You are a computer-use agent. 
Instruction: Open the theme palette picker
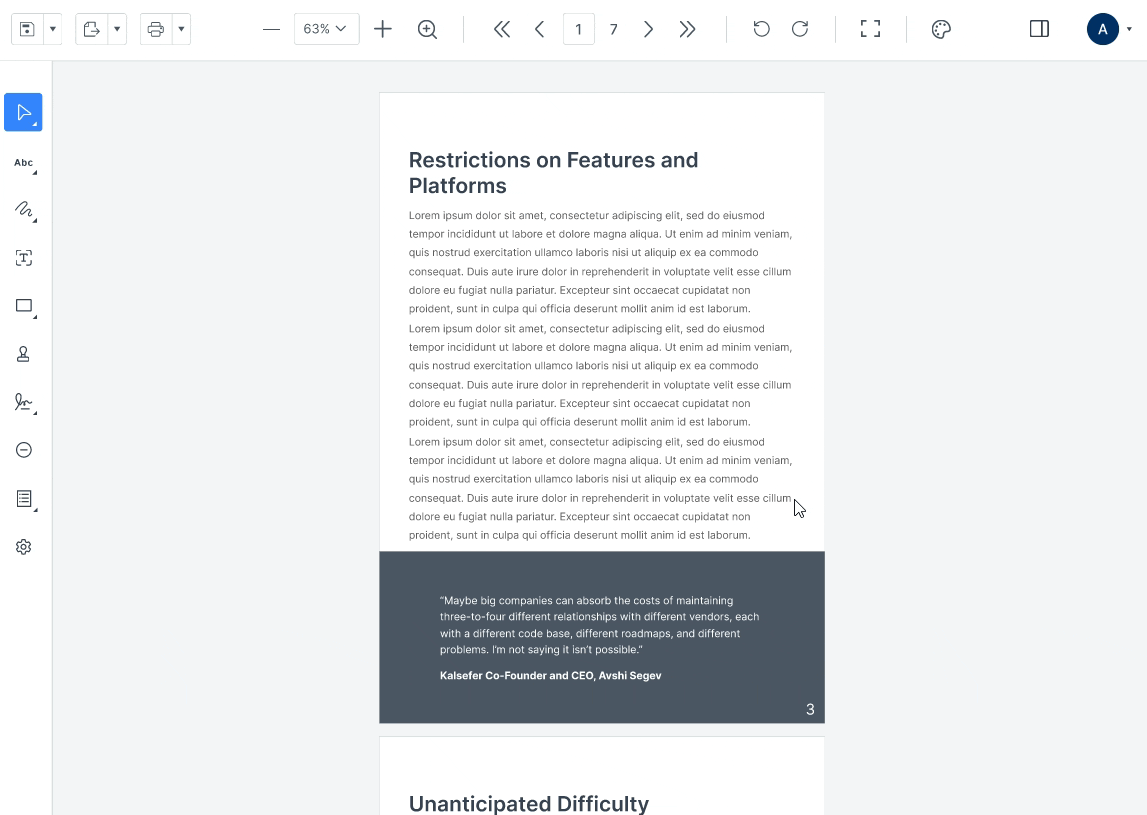point(940,29)
